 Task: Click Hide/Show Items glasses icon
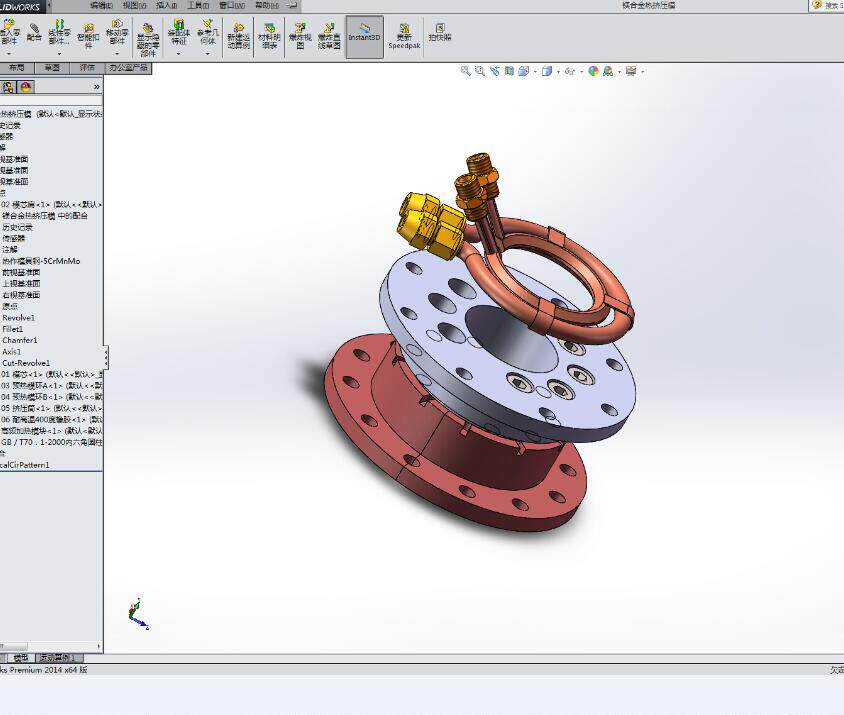[x=570, y=71]
